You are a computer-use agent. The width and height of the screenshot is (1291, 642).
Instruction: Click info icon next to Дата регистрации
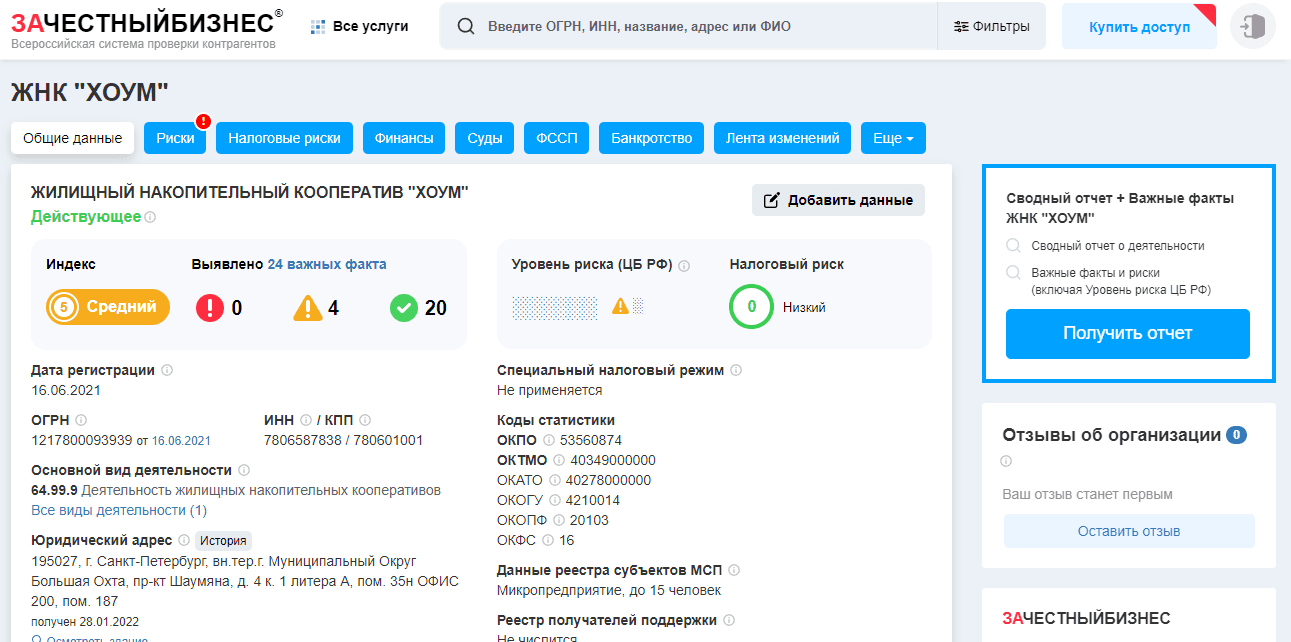(167, 370)
